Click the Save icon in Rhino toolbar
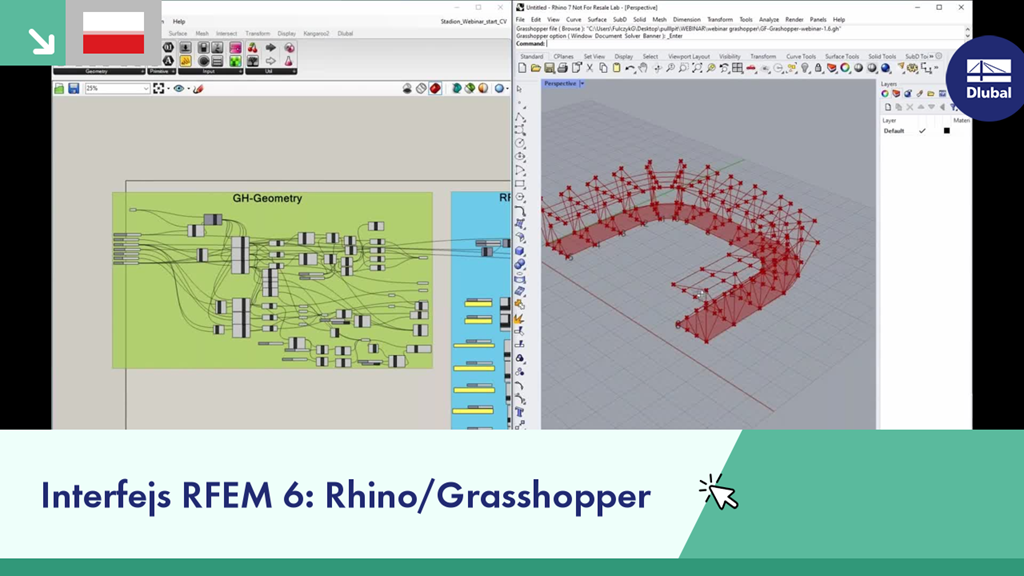 click(549, 68)
